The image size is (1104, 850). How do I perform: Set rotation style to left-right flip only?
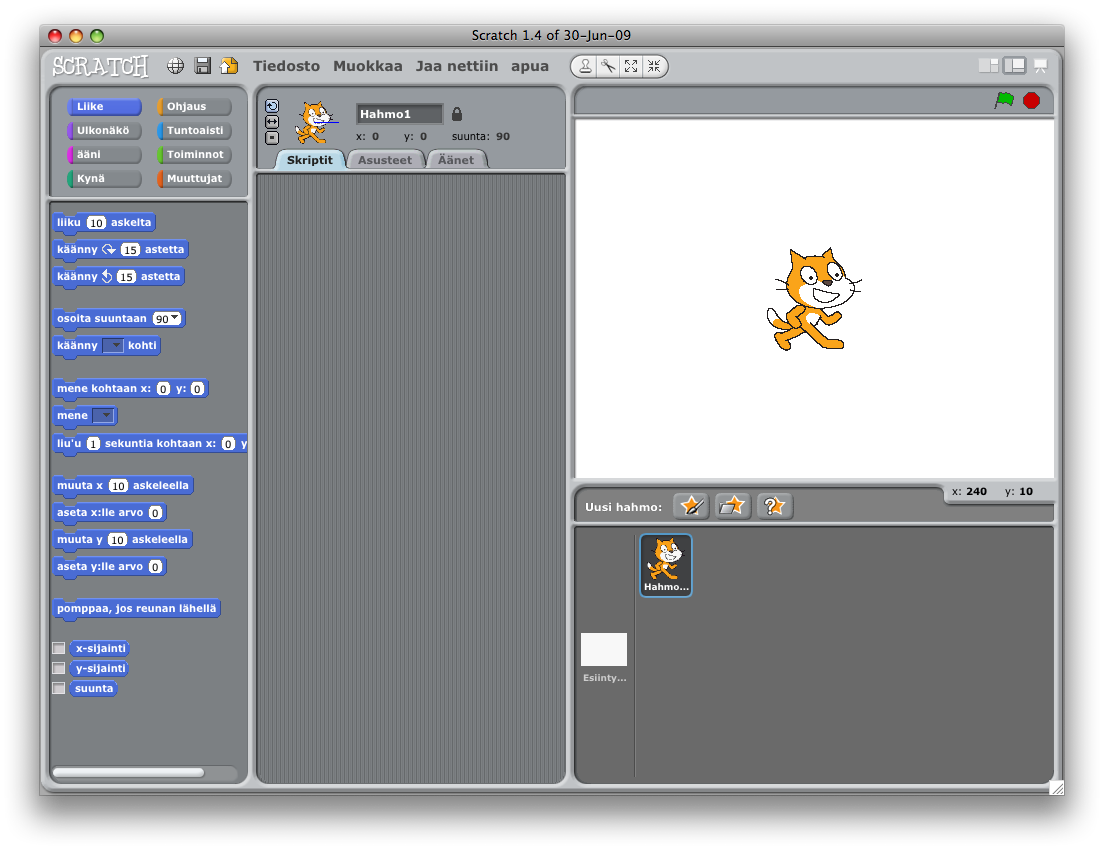272,122
